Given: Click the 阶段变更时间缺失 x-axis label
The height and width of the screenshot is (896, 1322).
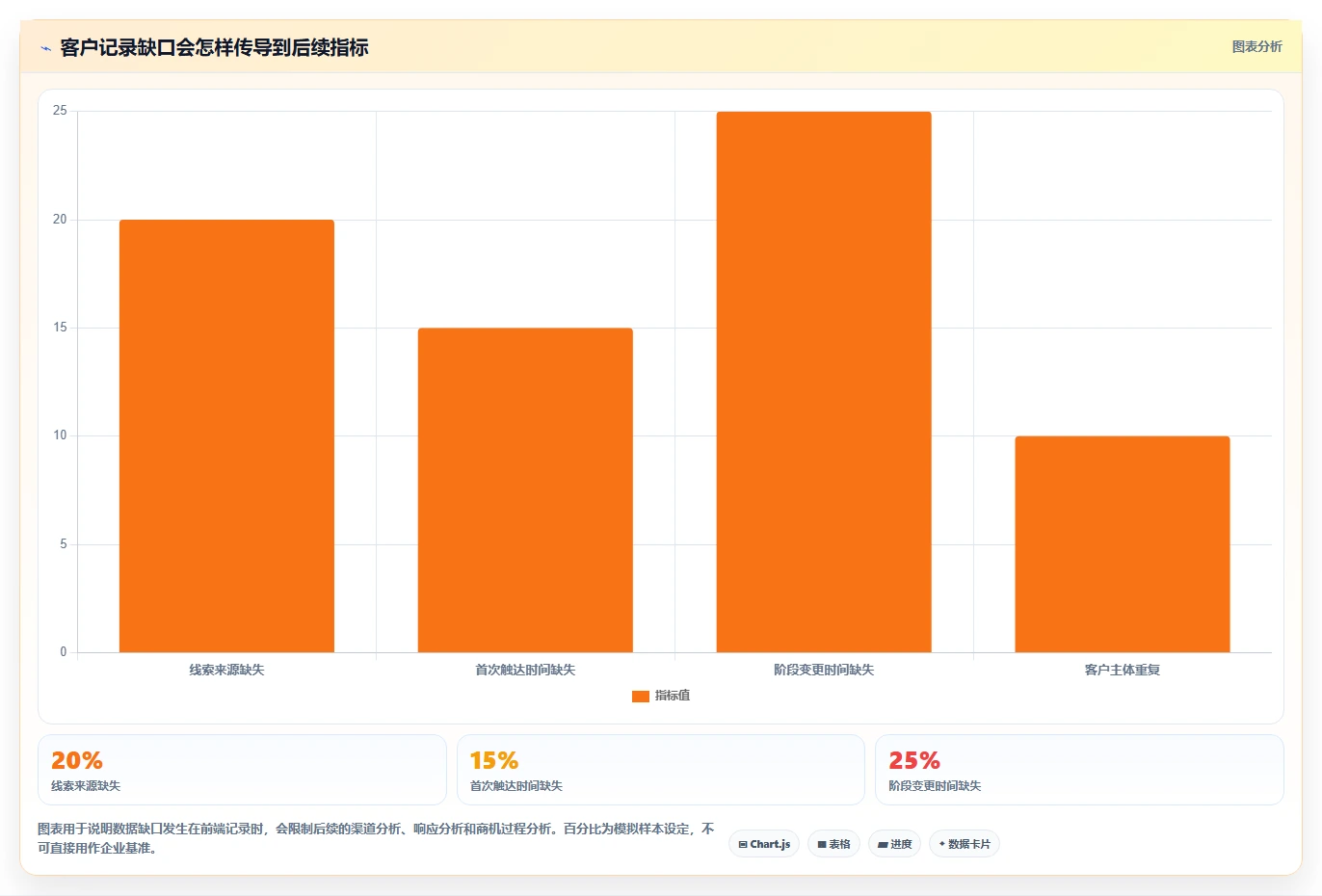Looking at the screenshot, I should (824, 670).
